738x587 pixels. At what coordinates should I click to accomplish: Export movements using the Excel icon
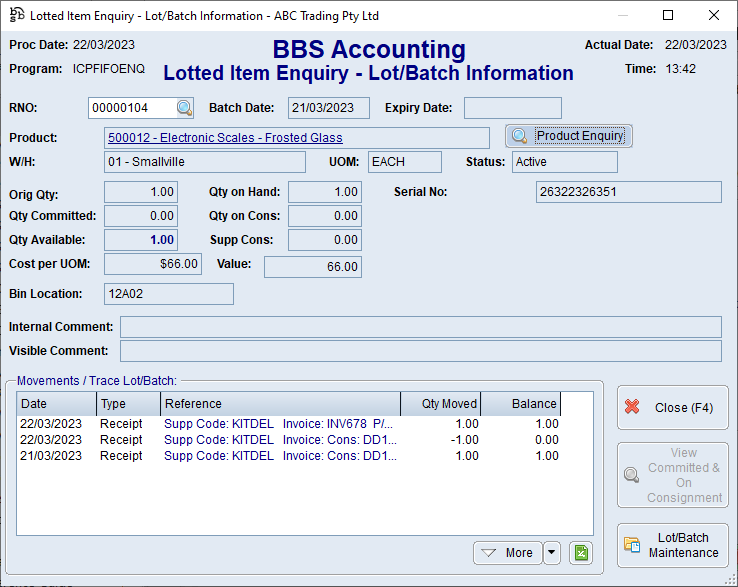[x=581, y=552]
